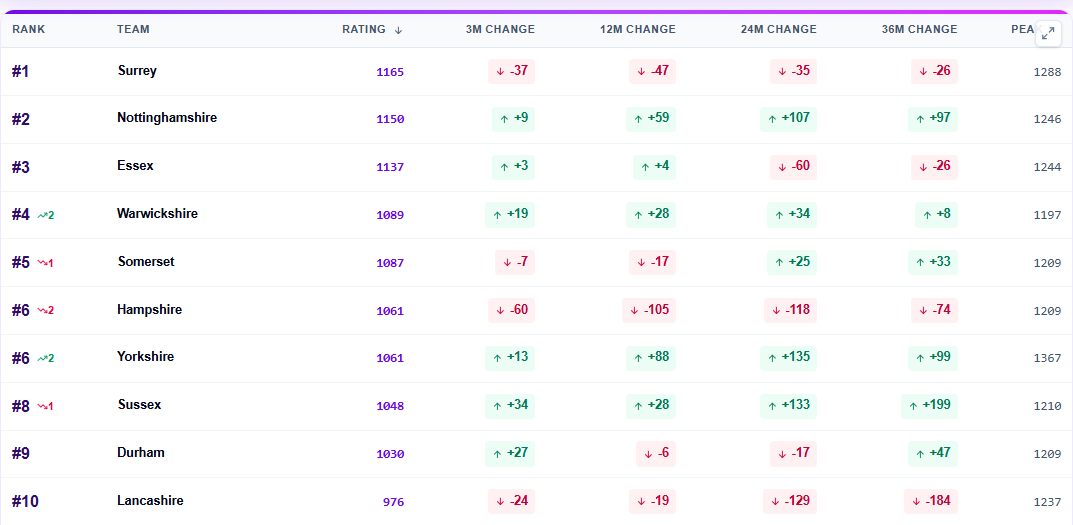
Task: Expand the table to fullscreen
Action: [1048, 34]
